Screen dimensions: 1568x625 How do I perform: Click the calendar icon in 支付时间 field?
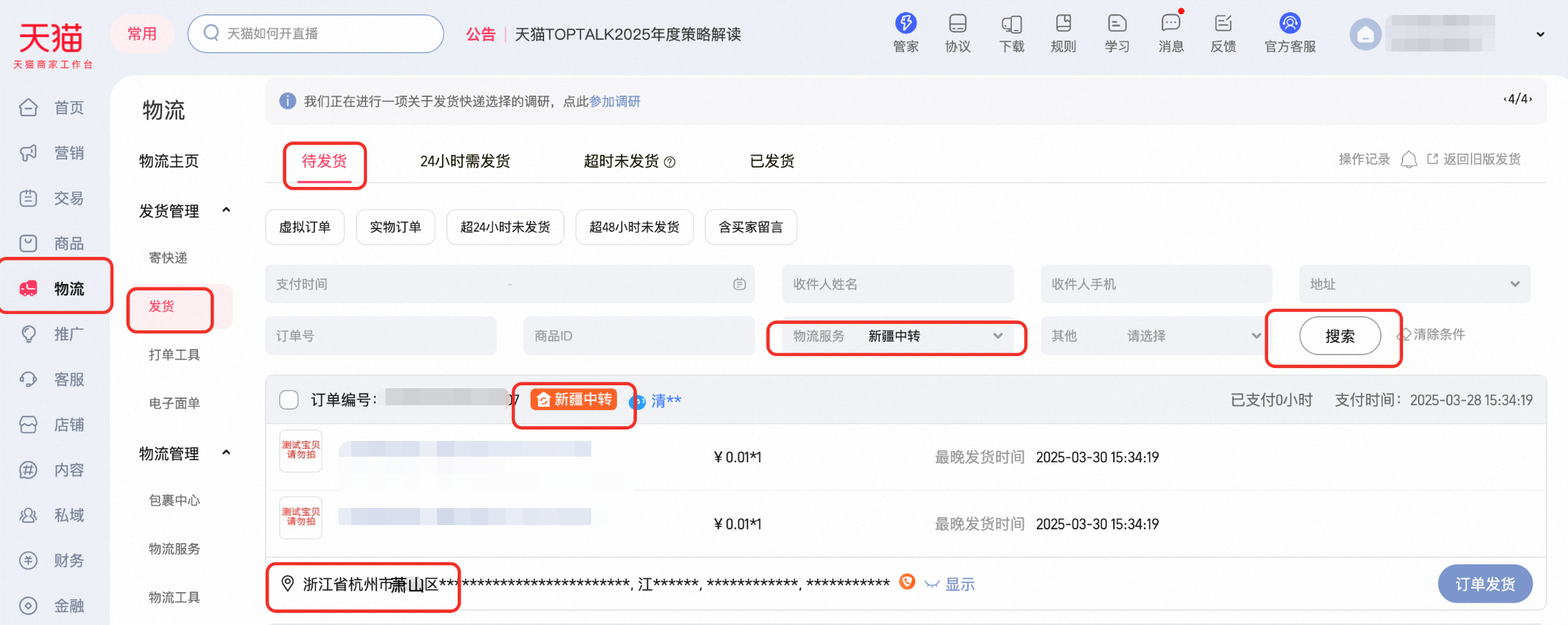[x=739, y=284]
